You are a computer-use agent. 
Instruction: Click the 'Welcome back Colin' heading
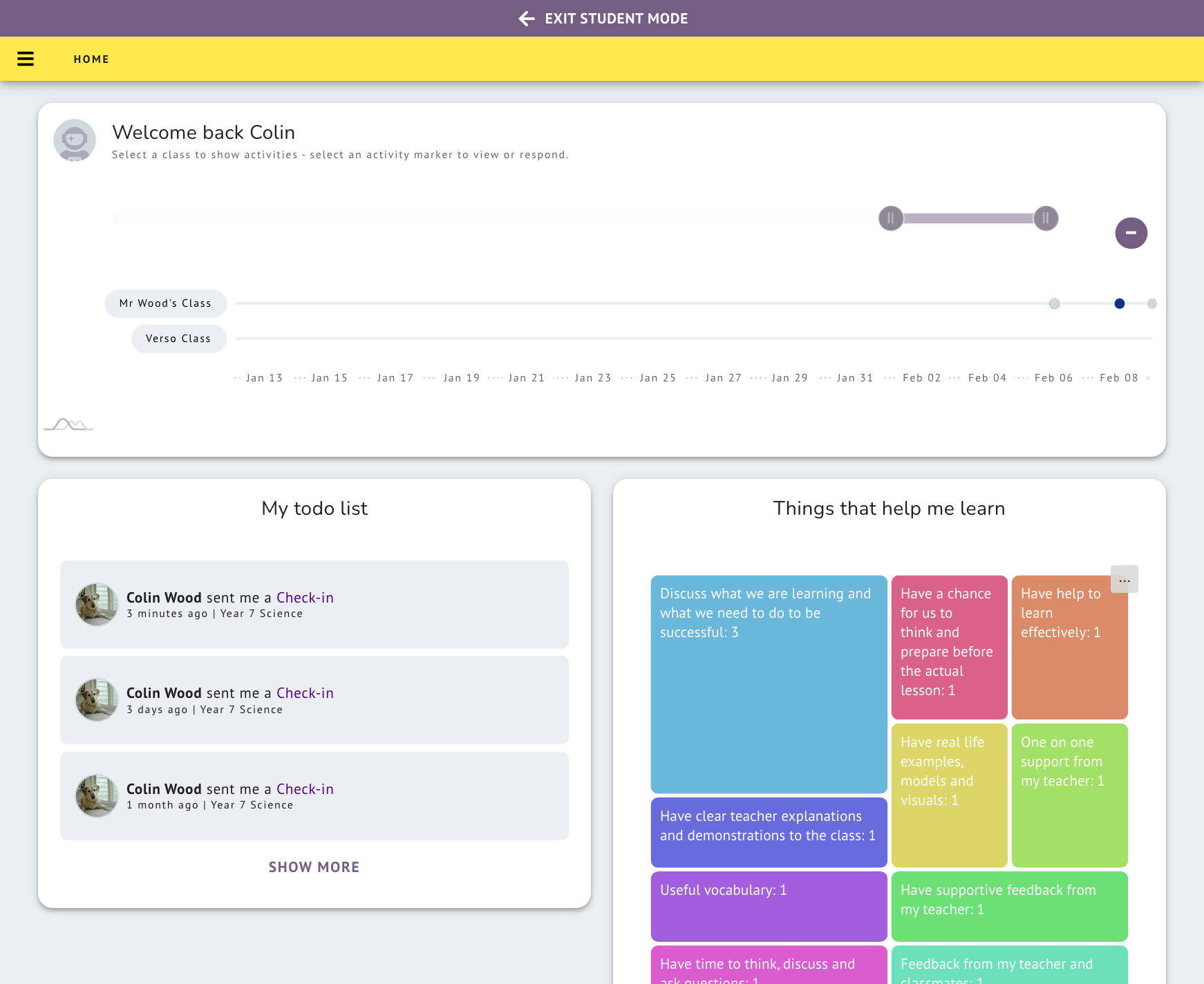[203, 132]
